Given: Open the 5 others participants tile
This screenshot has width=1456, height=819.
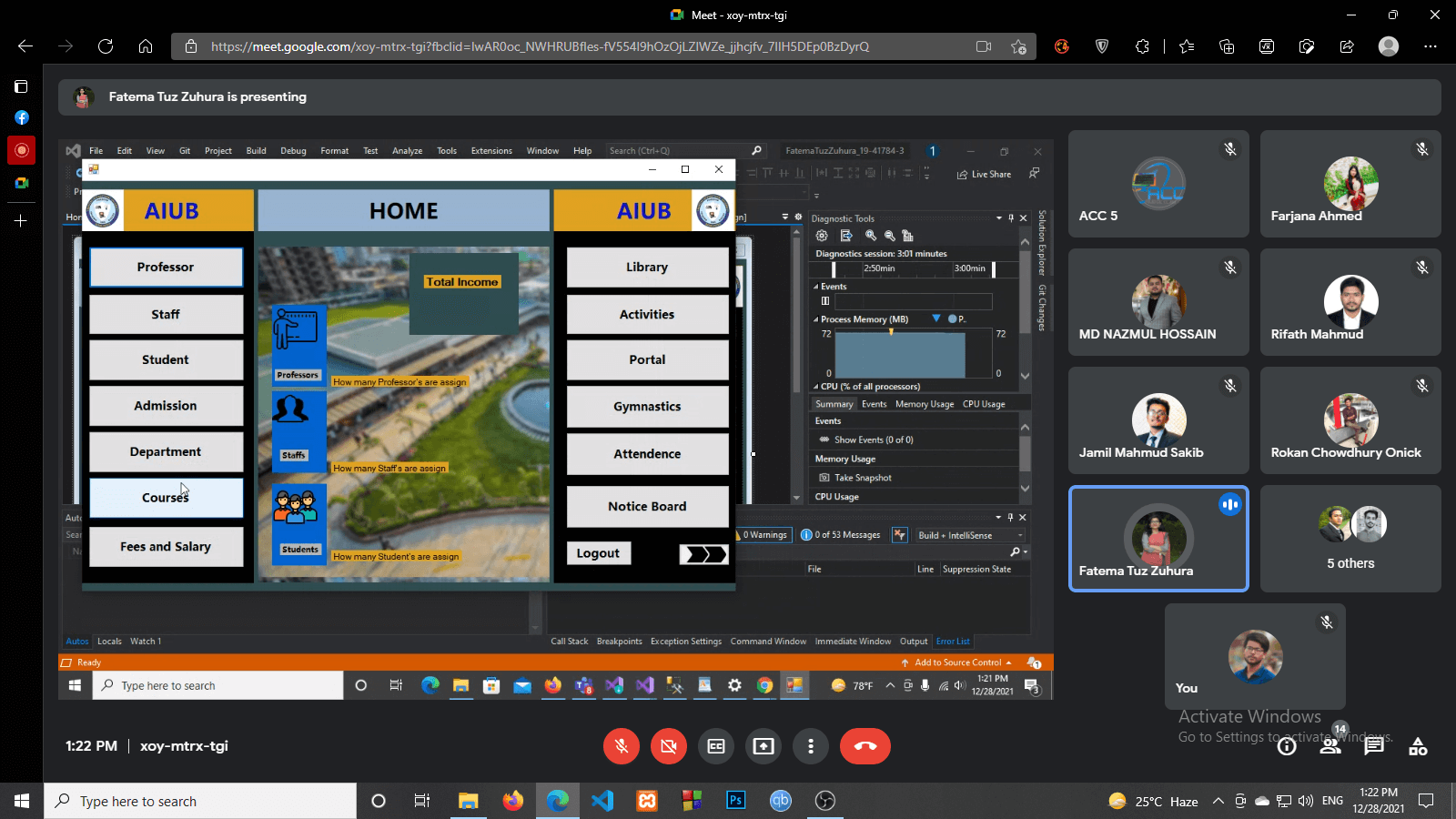Looking at the screenshot, I should click(1350, 539).
